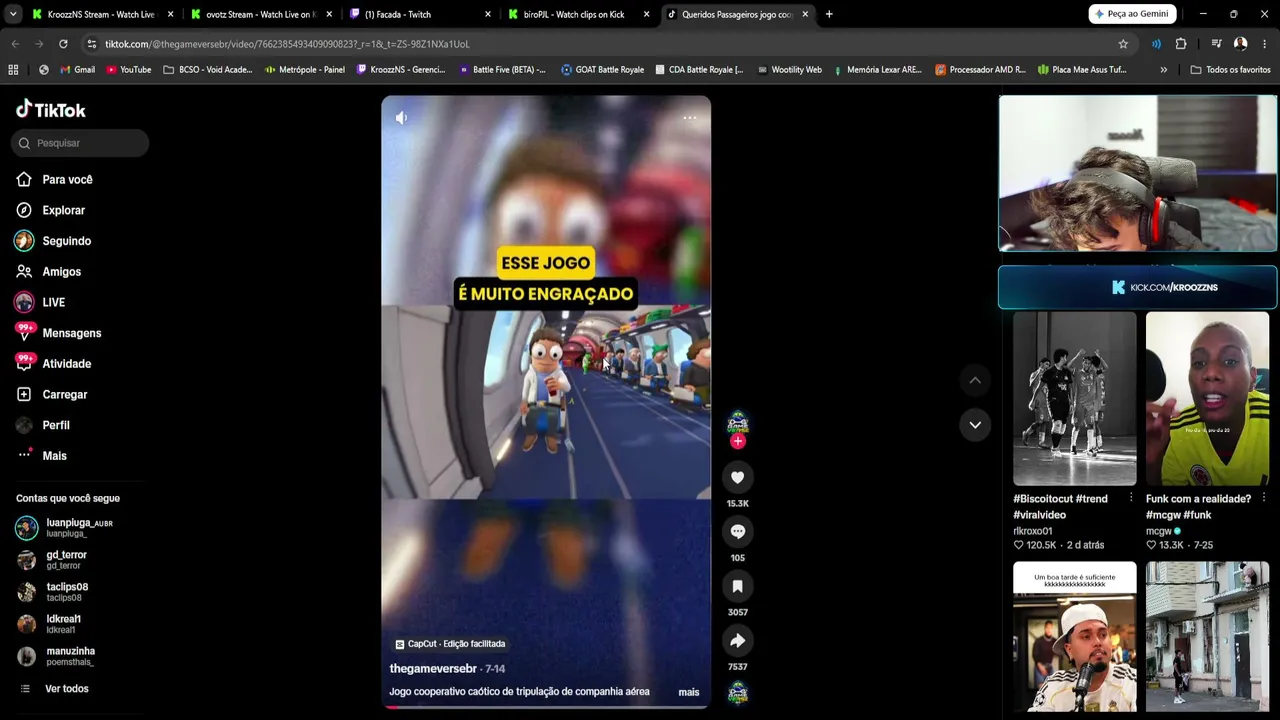Open the YouTube bookmark
The image size is (1280, 720).
pos(128,70)
